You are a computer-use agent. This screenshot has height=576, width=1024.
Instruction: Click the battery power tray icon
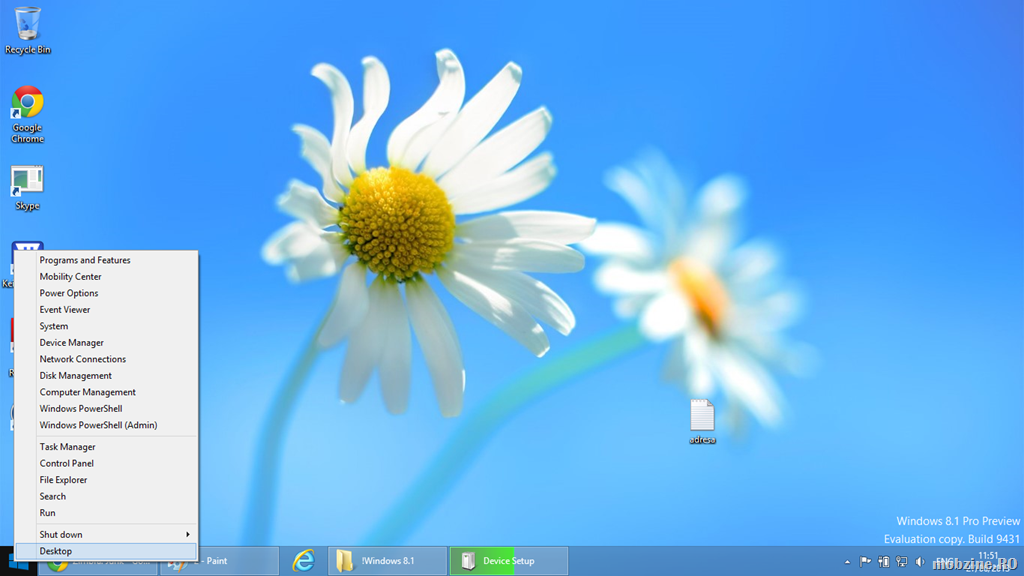pos(884,562)
